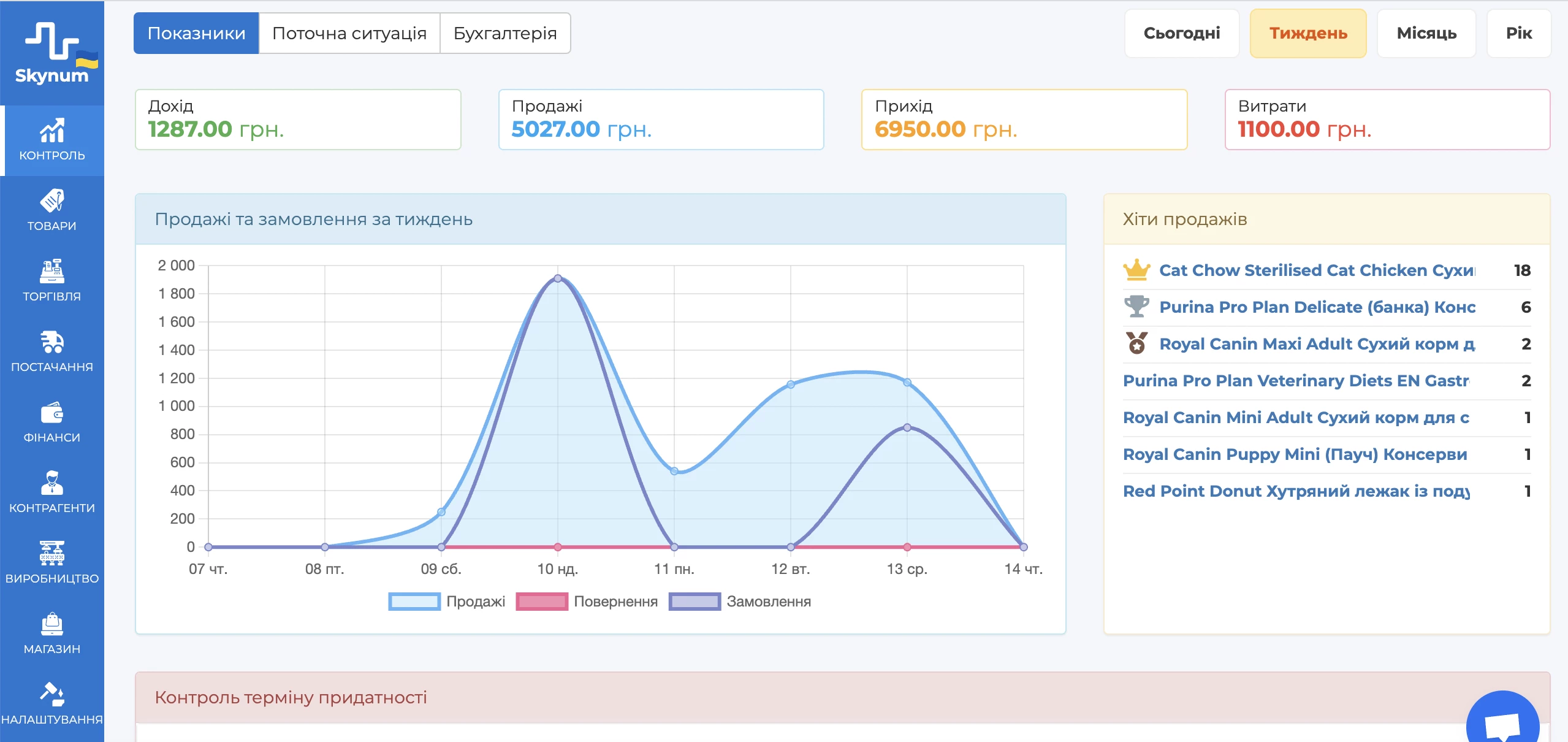Click the Витрати 1100.00 грн. card
Image resolution: width=1568 pixels, height=742 pixels.
[1388, 120]
